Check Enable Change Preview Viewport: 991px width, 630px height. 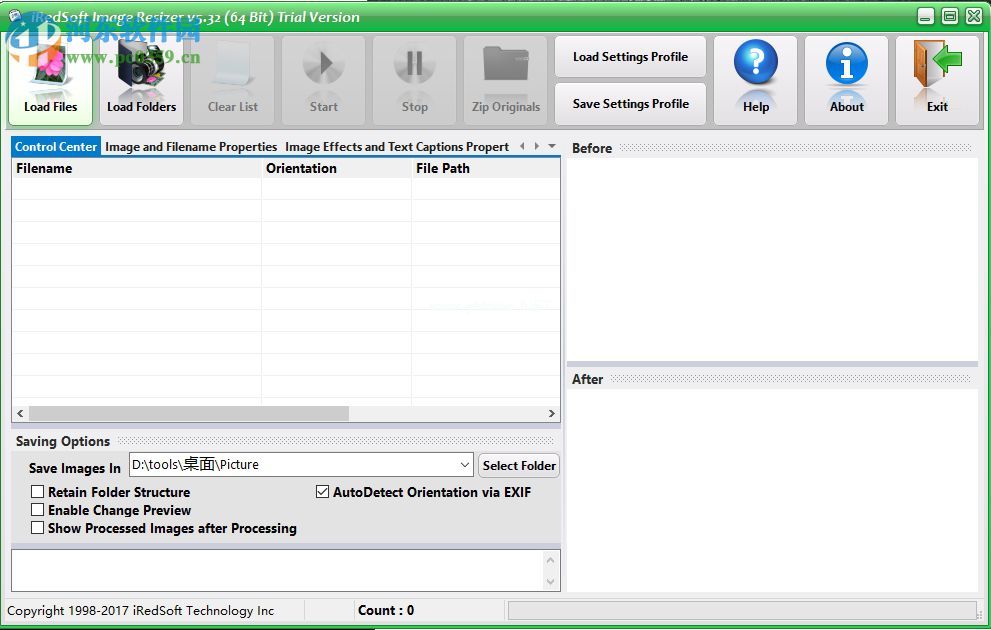(38, 510)
